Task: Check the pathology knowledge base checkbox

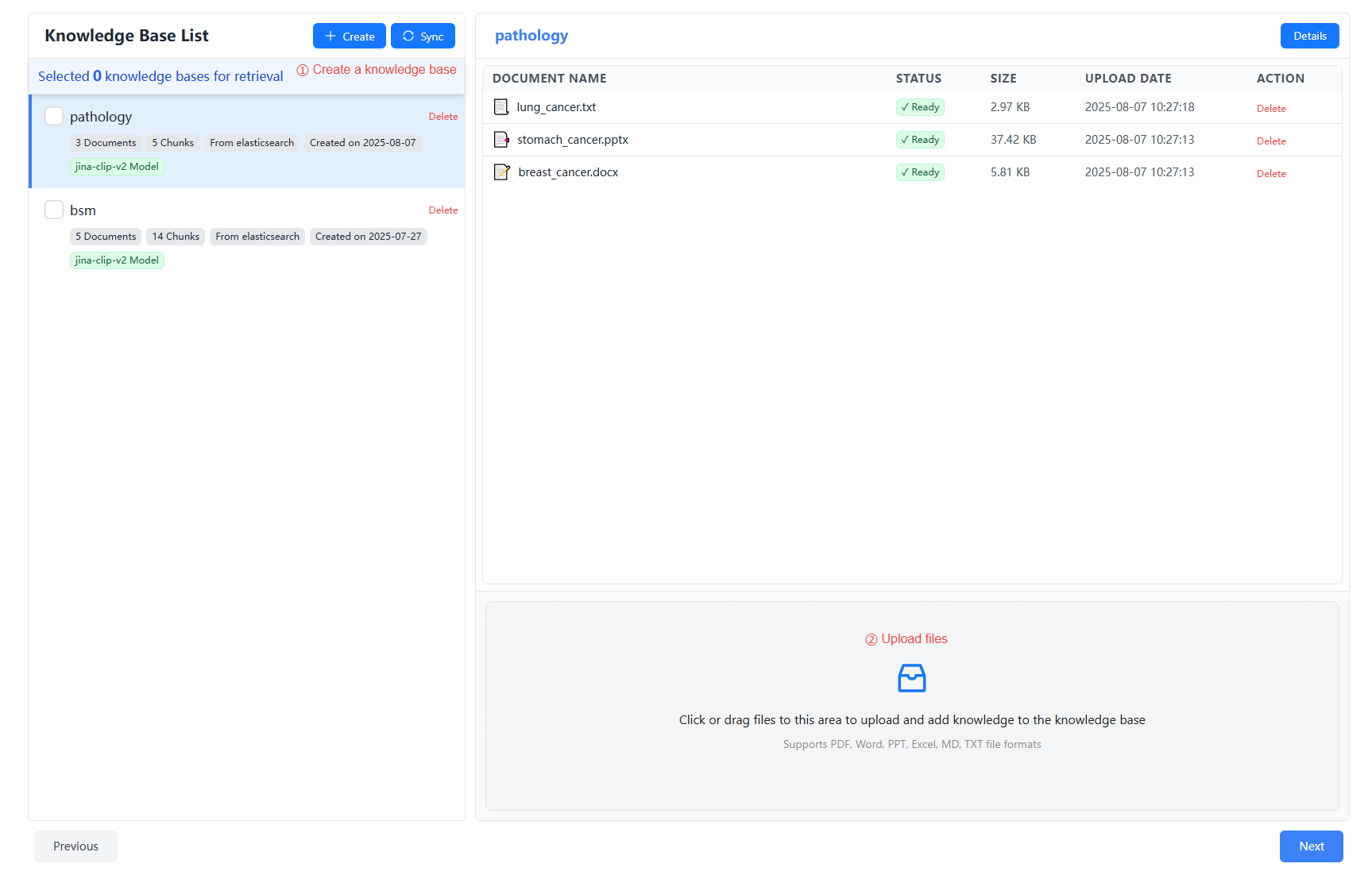Action: (x=54, y=117)
